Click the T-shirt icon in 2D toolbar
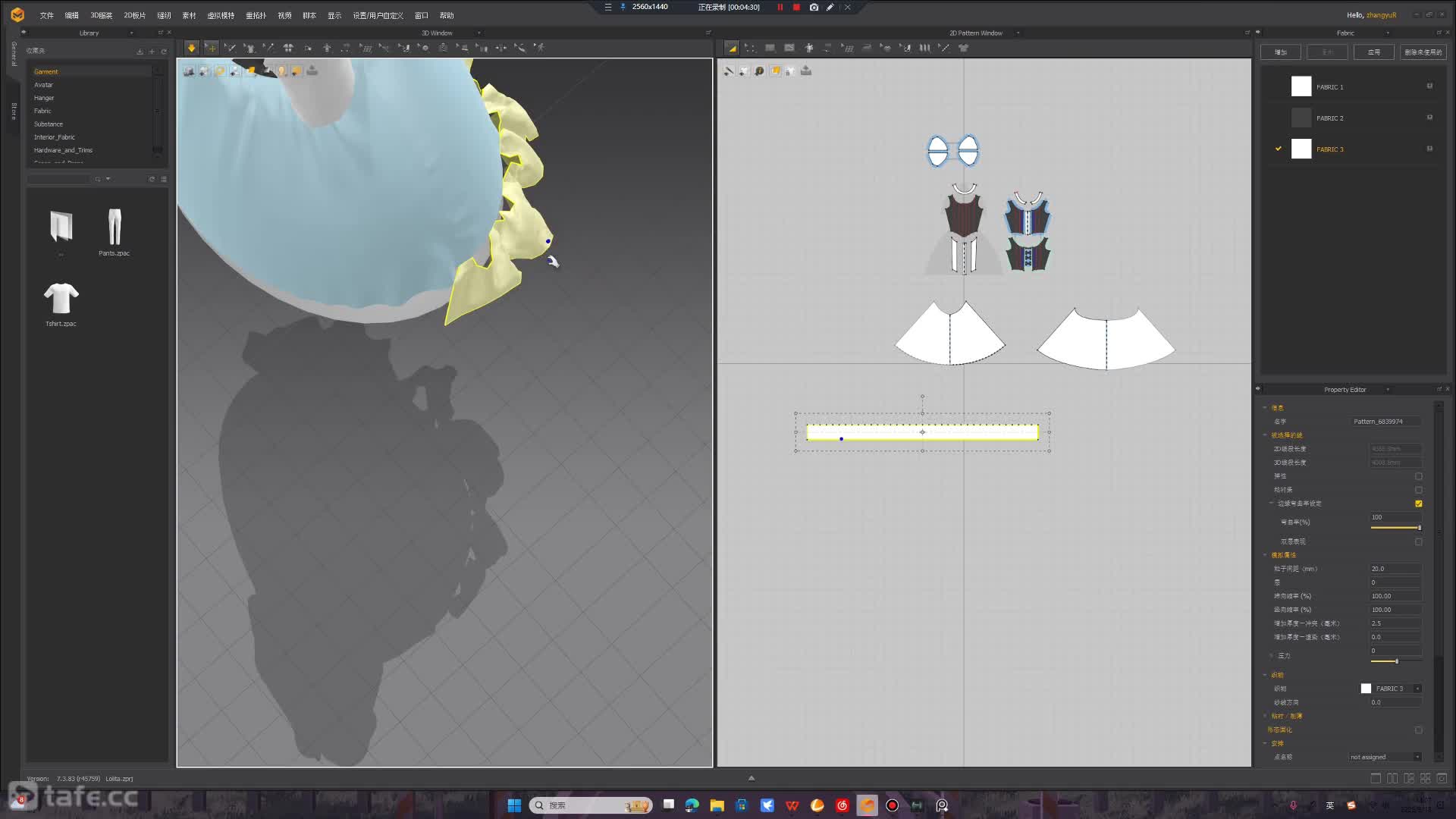 (963, 48)
